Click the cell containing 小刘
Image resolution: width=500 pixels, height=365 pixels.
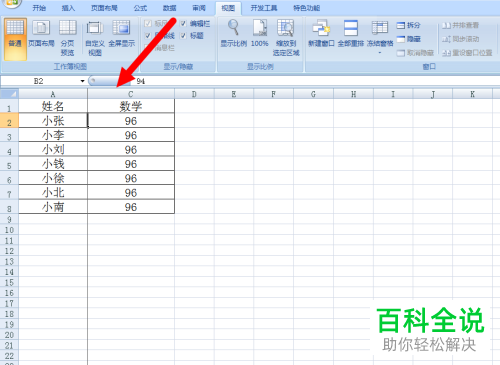coord(53,149)
